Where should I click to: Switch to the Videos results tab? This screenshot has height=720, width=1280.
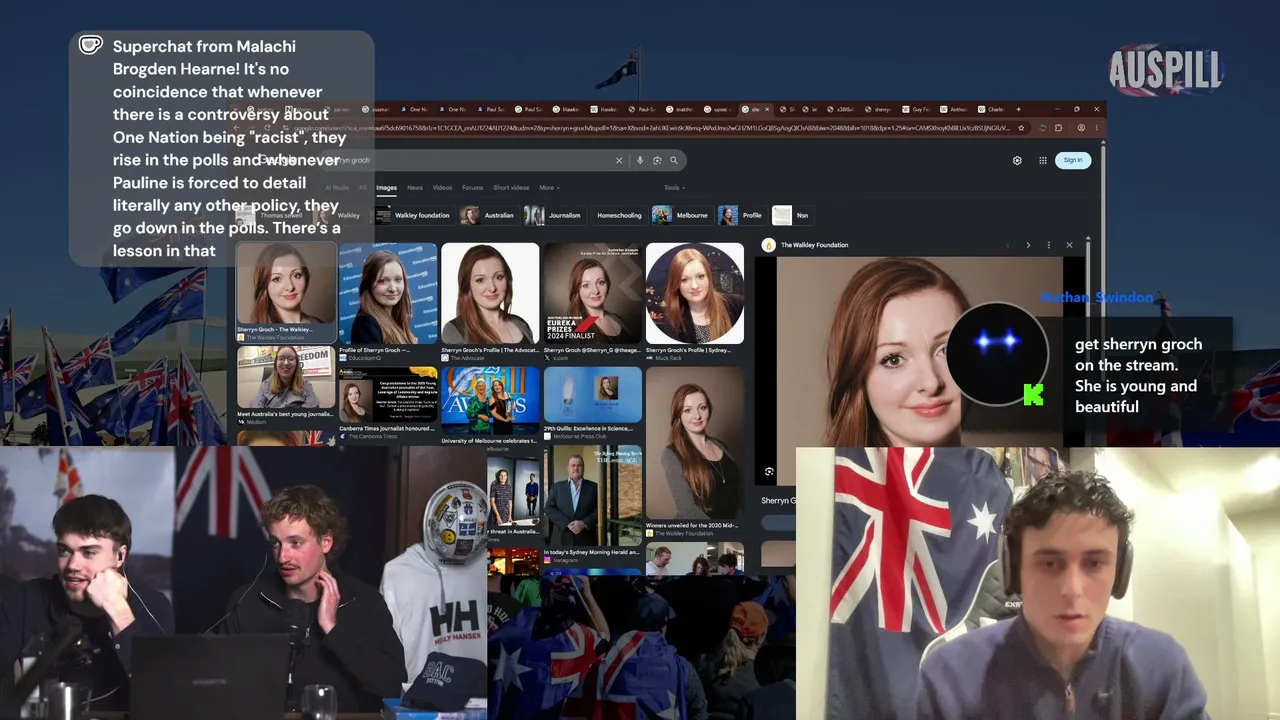442,188
